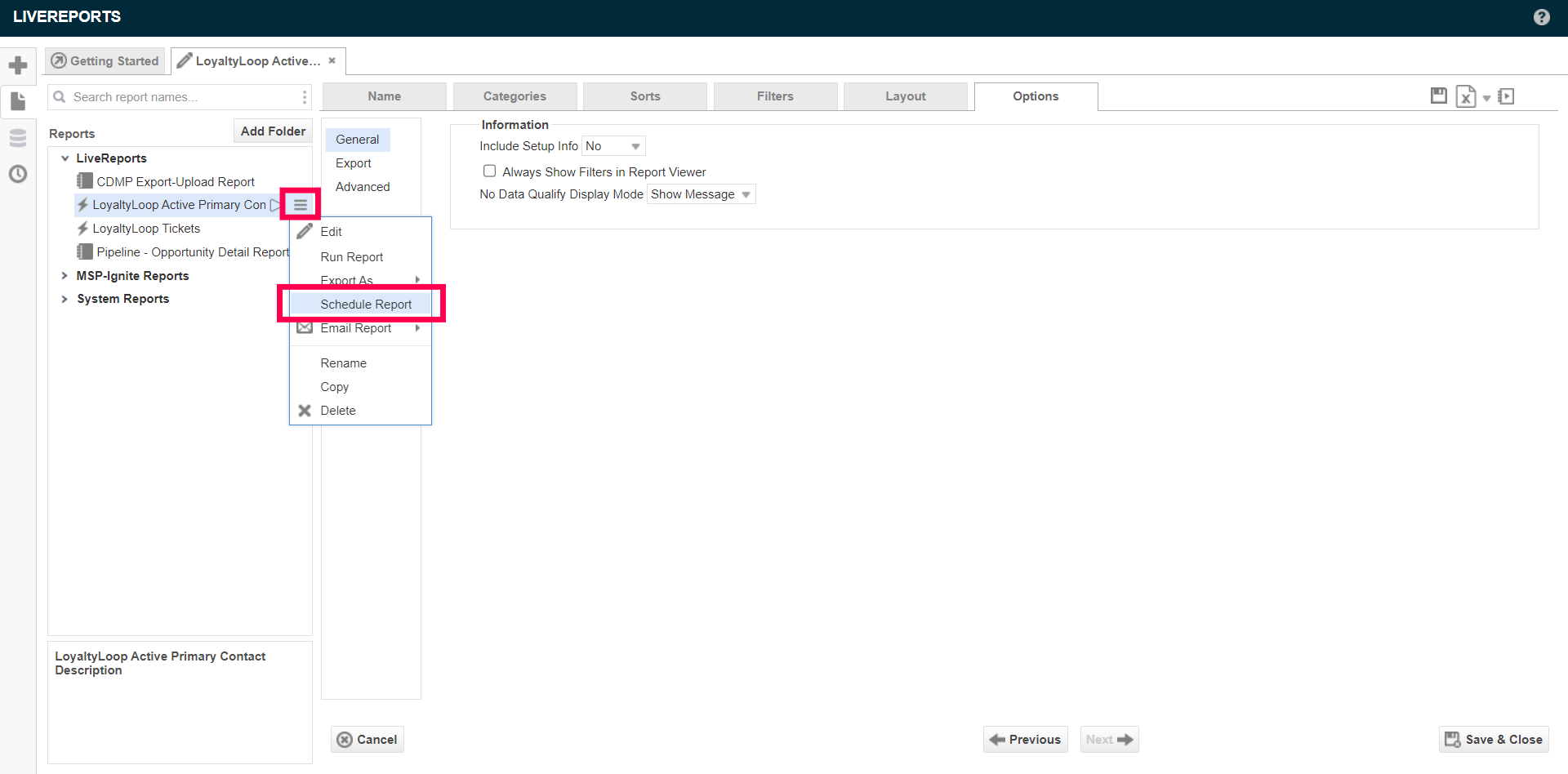Open the schedule clock icon in sidebar
This screenshot has height=774, width=1568.
click(x=18, y=174)
